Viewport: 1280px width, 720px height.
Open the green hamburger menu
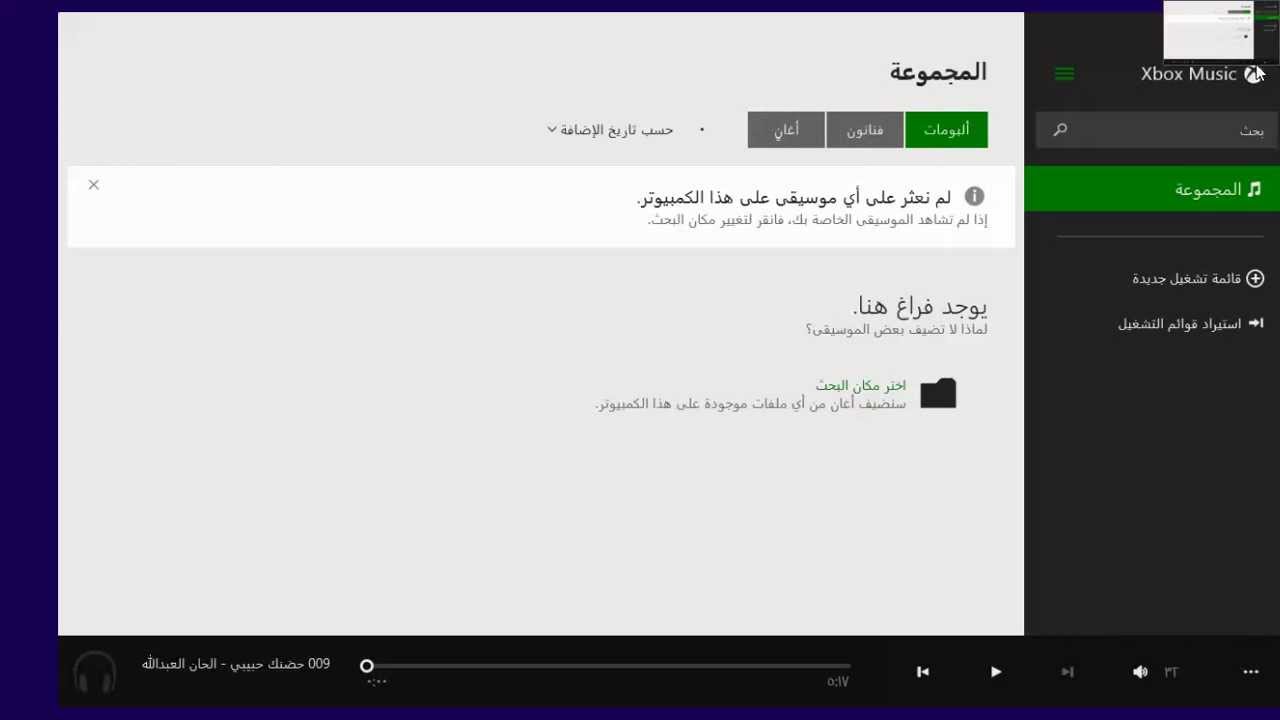click(x=1064, y=74)
